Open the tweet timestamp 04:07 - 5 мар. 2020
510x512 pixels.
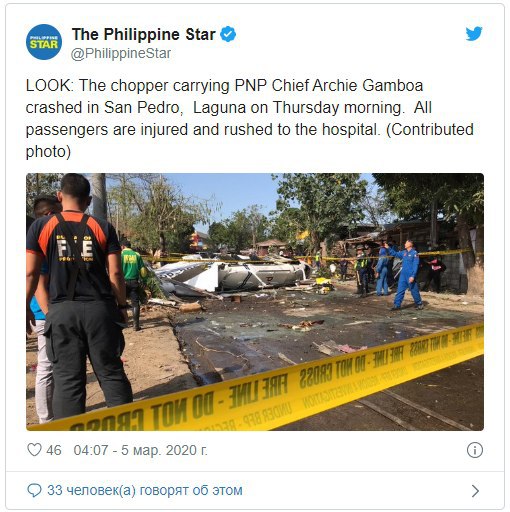pos(140,450)
